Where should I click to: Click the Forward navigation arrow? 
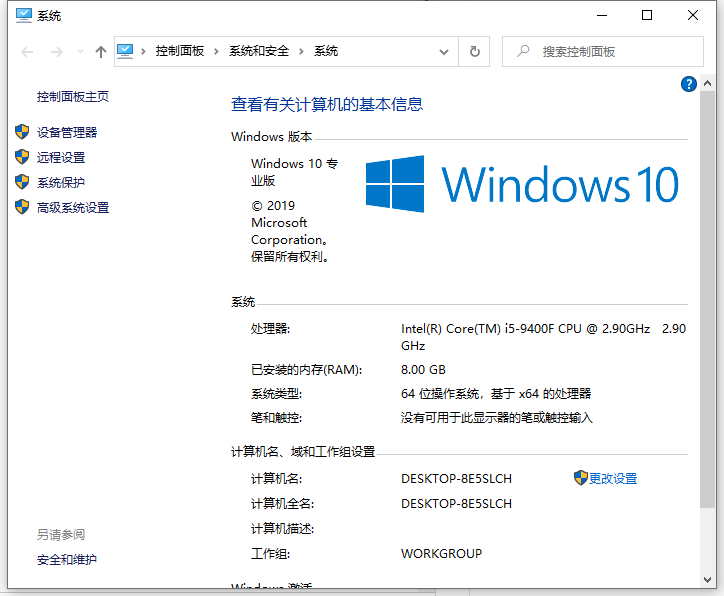[x=56, y=51]
